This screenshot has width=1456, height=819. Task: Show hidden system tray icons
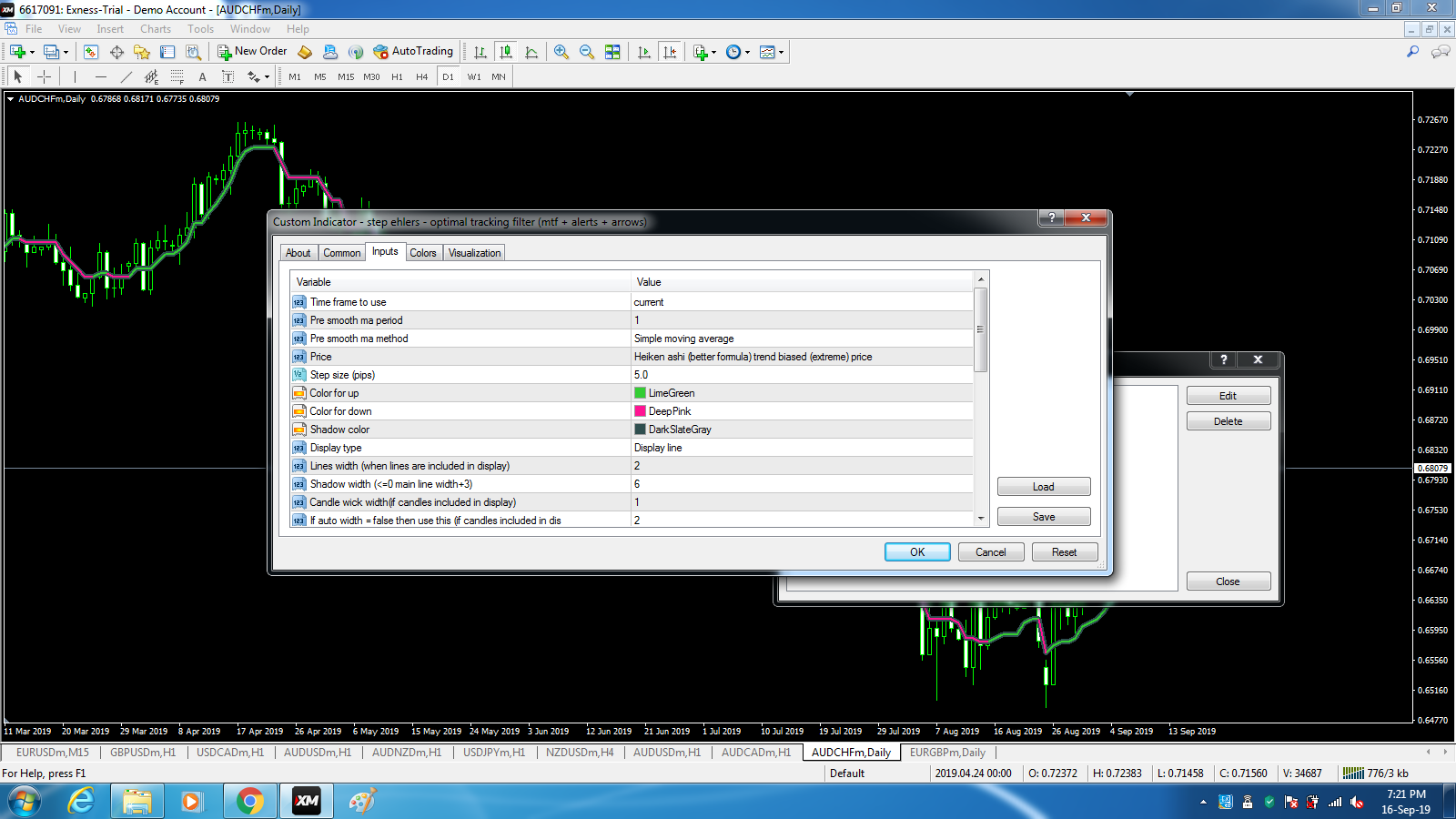pos(1203,802)
